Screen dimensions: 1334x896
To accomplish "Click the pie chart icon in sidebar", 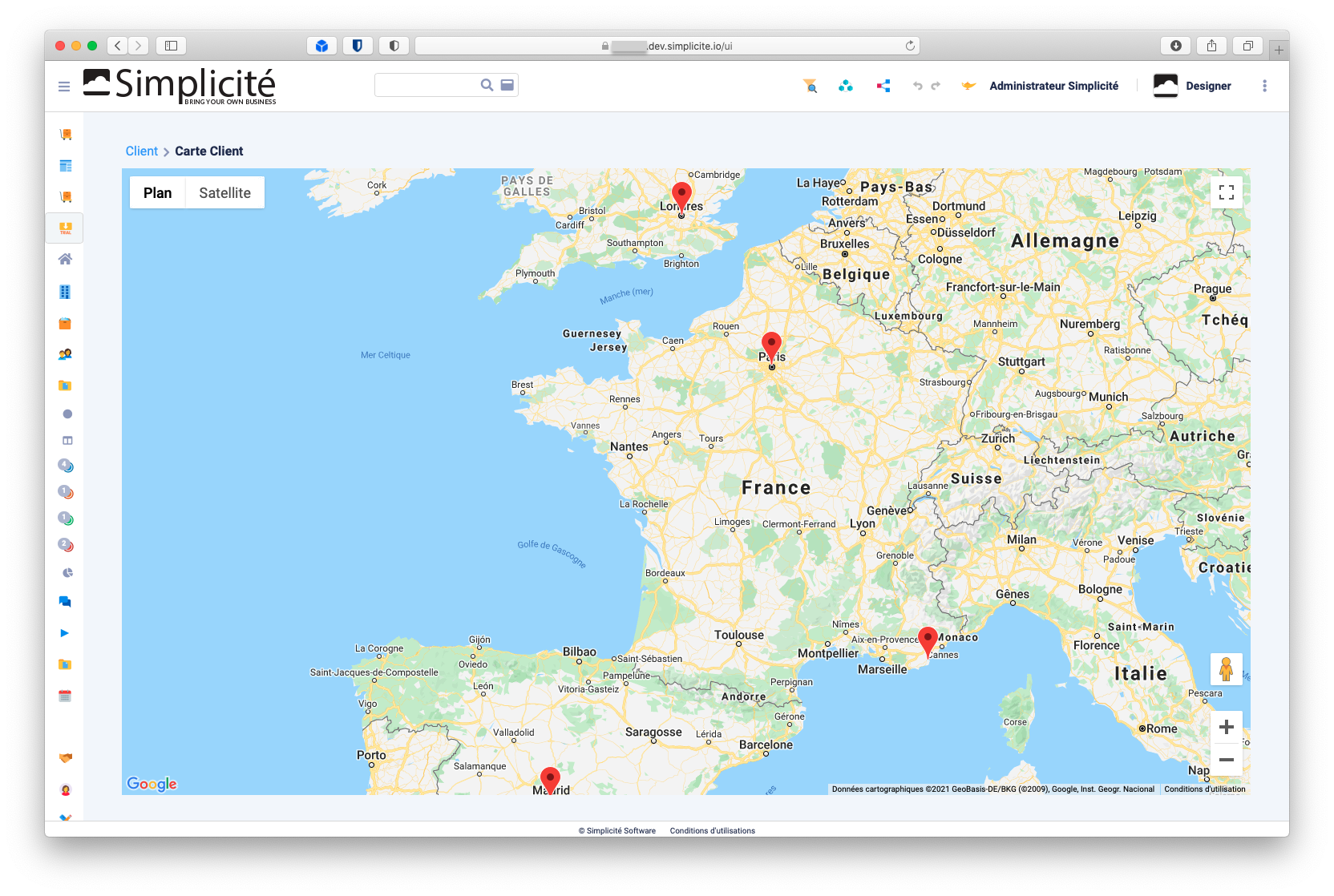I will click(67, 573).
